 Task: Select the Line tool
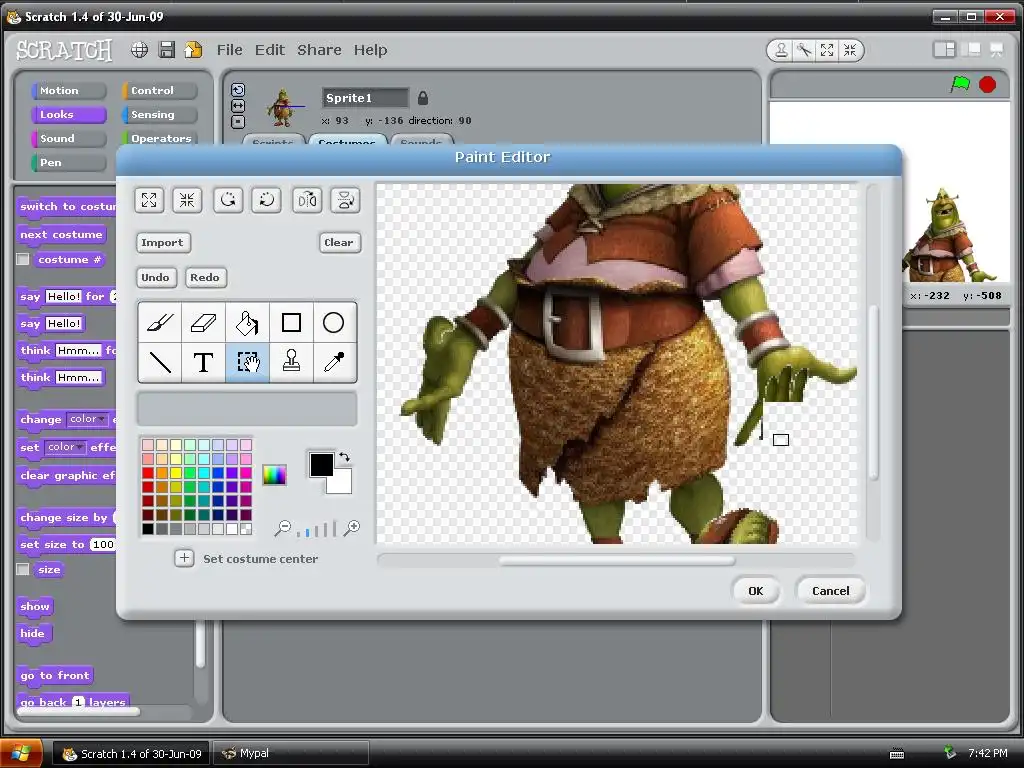click(x=160, y=362)
